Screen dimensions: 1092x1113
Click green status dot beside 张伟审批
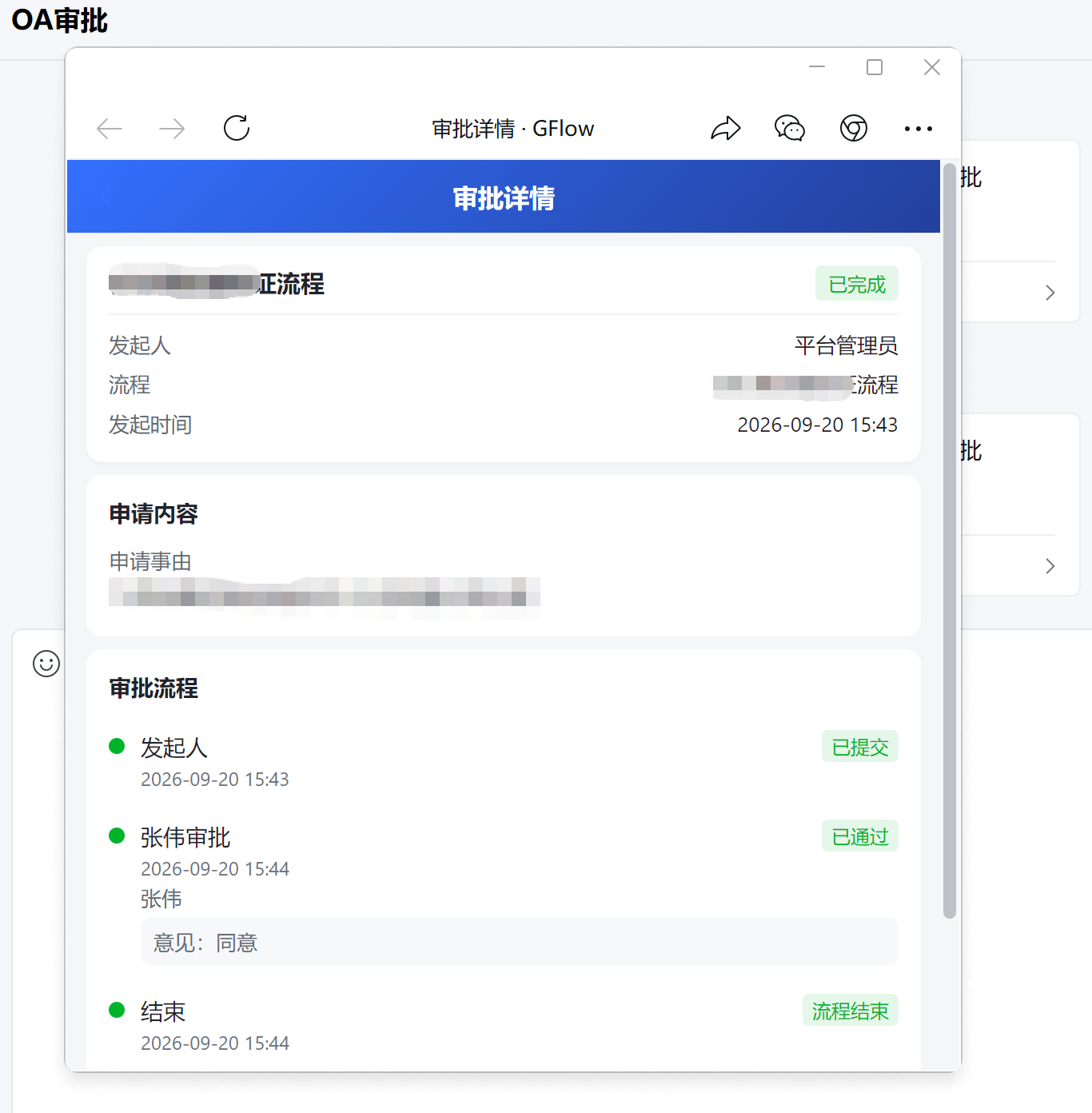(x=117, y=836)
